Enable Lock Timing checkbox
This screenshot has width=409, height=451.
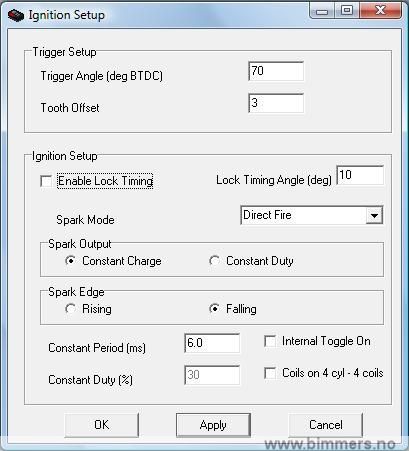tap(46, 181)
